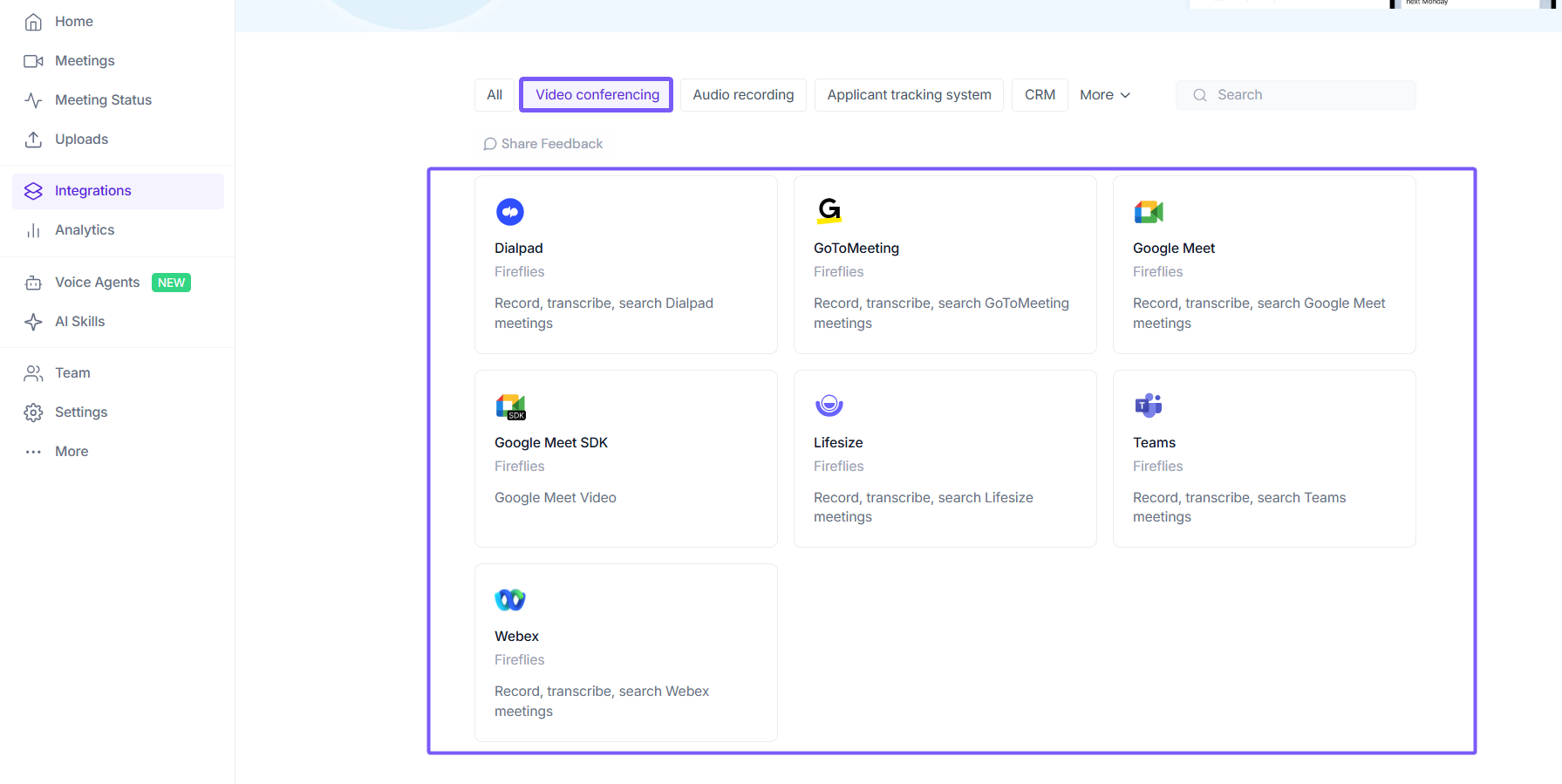Screen dimensions: 1562x784
Task: Filter by Applicant tracking system
Action: [909, 95]
